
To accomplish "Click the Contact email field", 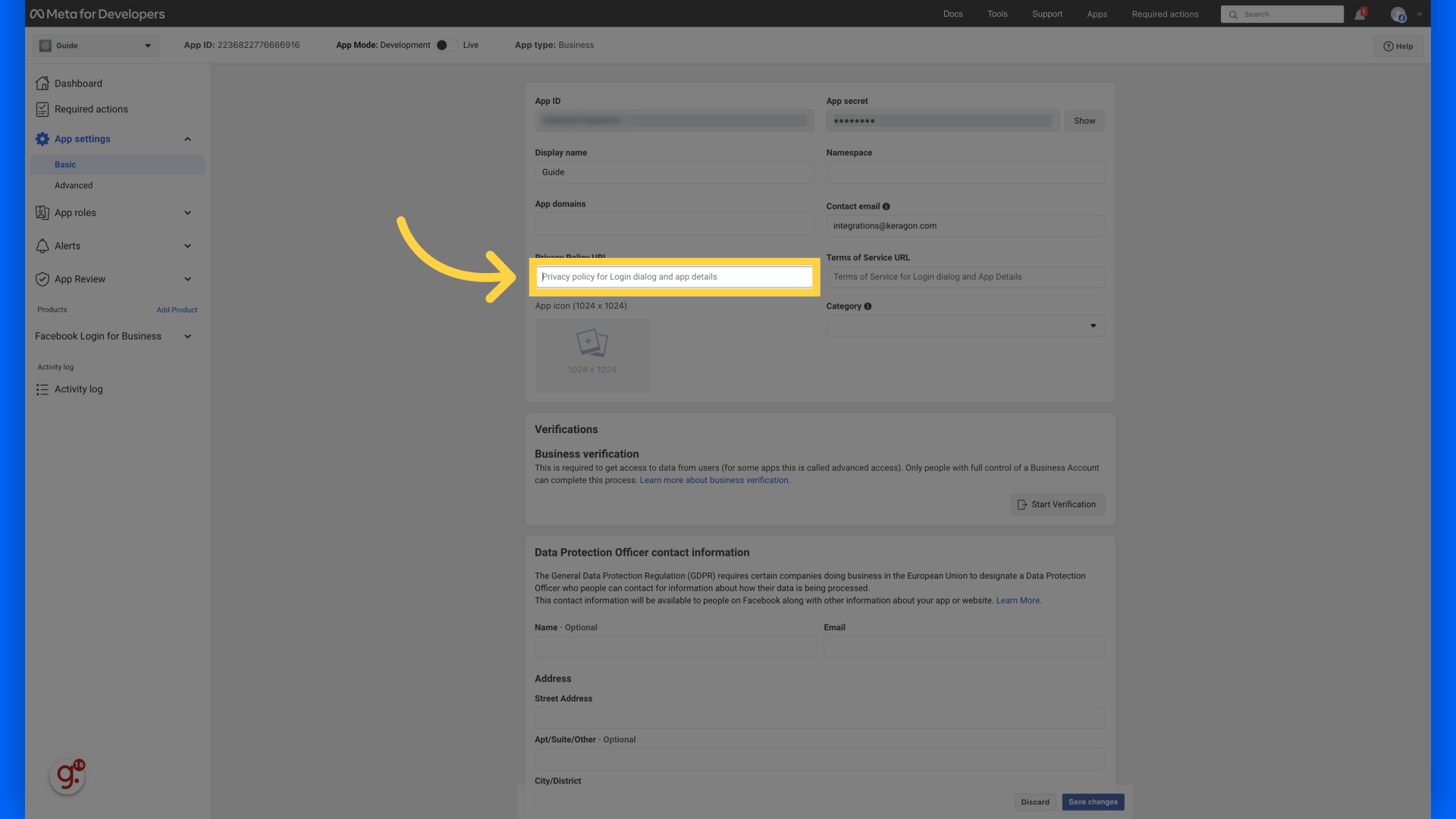I will click(965, 226).
